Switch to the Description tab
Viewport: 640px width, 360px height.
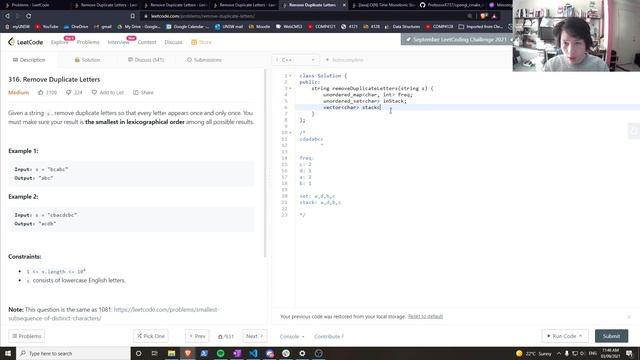(29, 60)
